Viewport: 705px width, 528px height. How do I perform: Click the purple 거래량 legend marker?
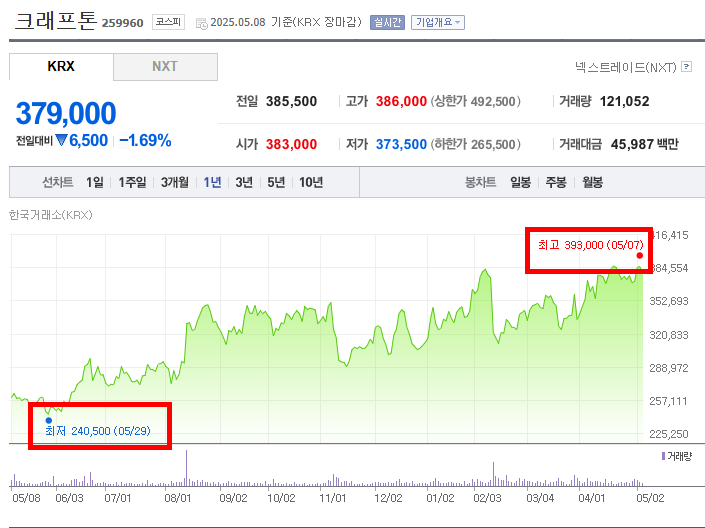coord(663,456)
